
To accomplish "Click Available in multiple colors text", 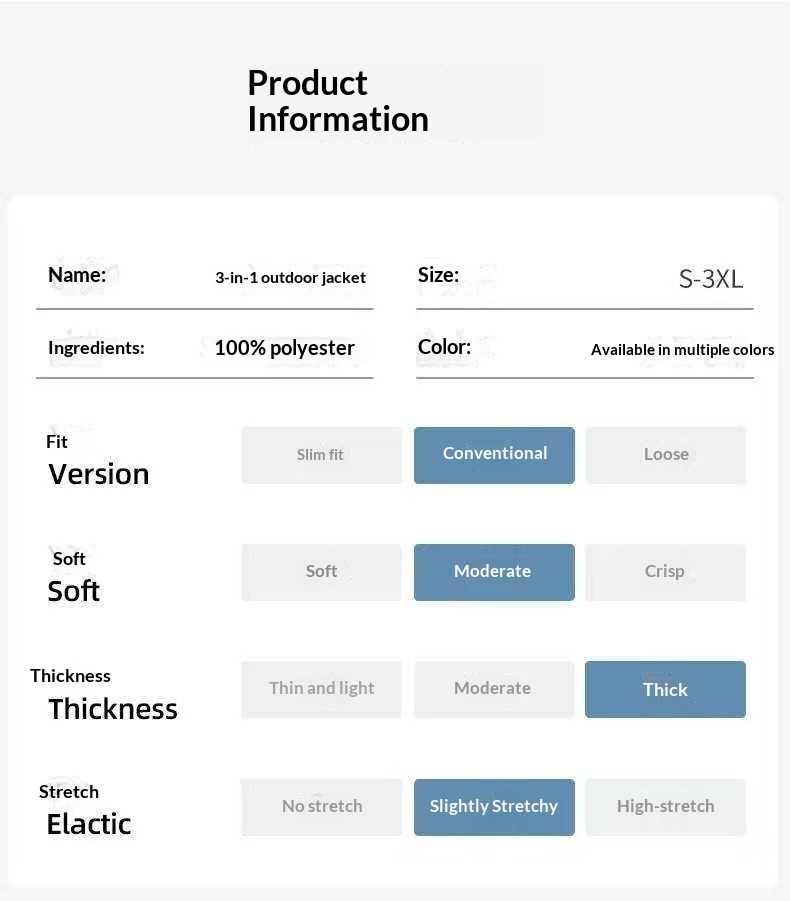I will coord(682,350).
